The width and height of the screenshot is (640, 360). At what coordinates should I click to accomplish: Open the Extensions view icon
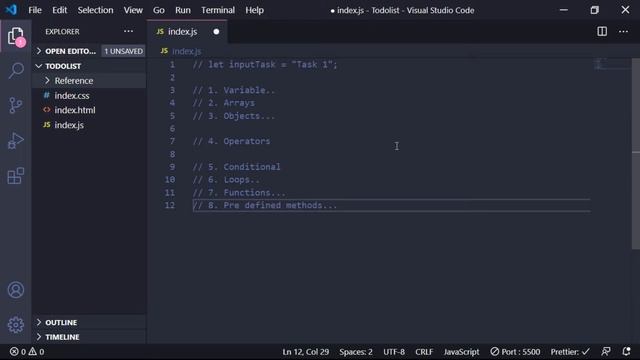click(x=16, y=176)
